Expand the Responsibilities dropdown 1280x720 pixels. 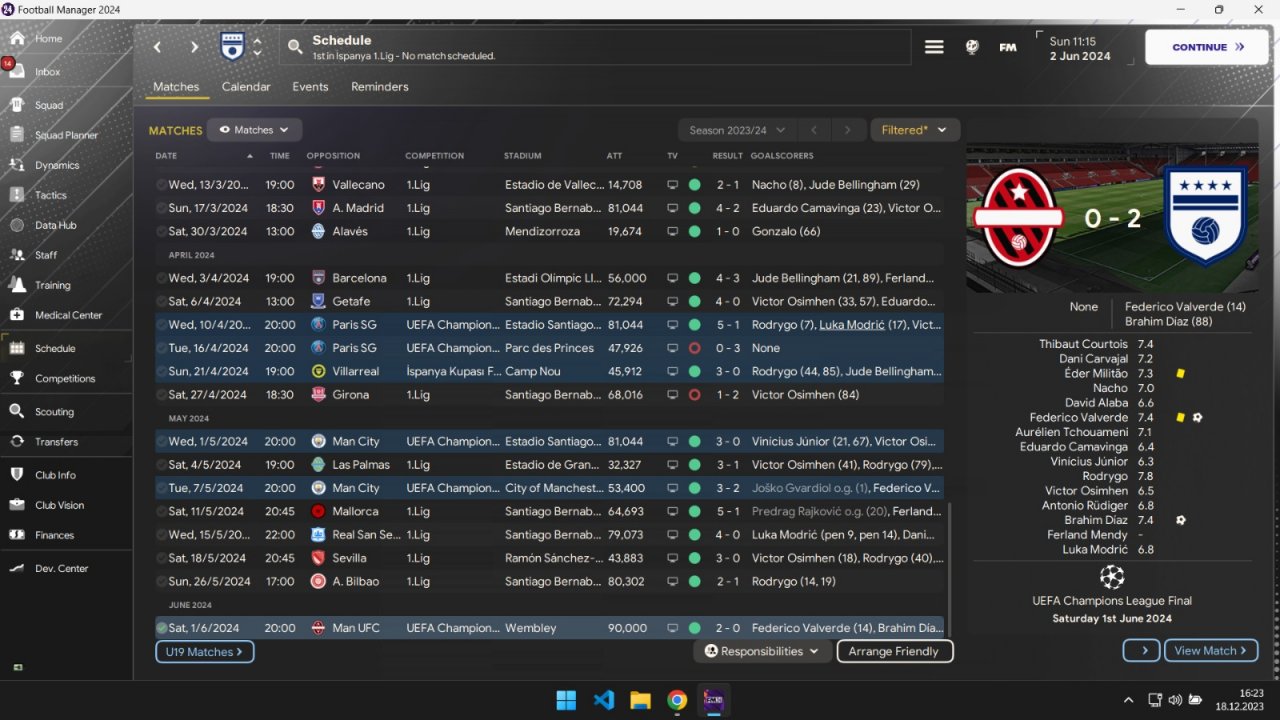762,651
